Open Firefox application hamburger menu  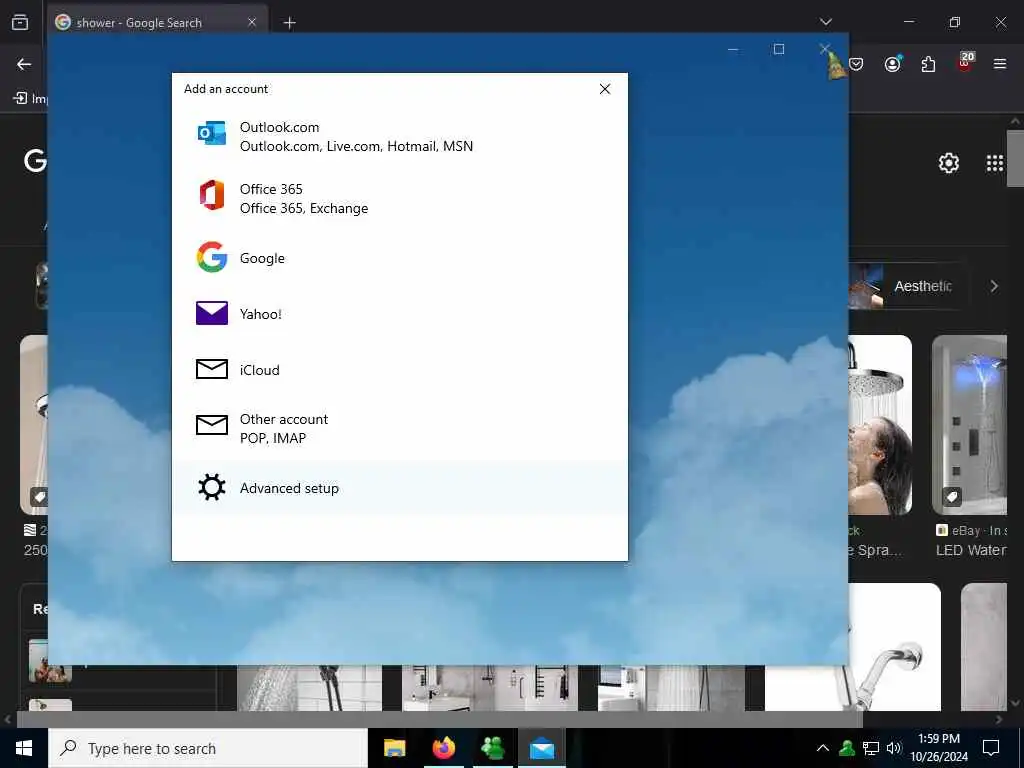coord(1000,64)
